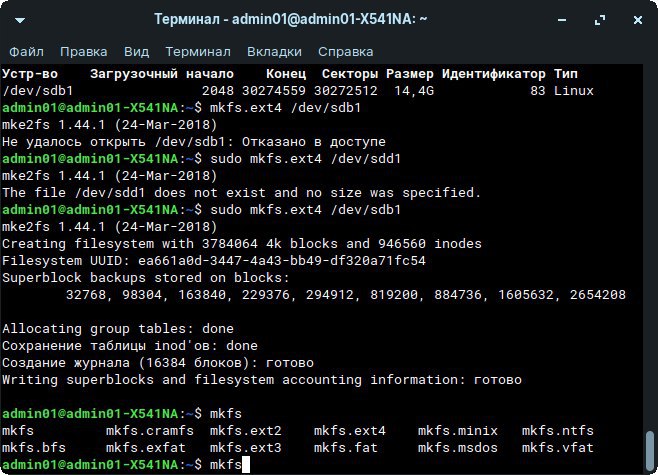Click the Идентификатор column header text
Image resolution: width=658 pixels, height=475 pixels.
tap(493, 74)
